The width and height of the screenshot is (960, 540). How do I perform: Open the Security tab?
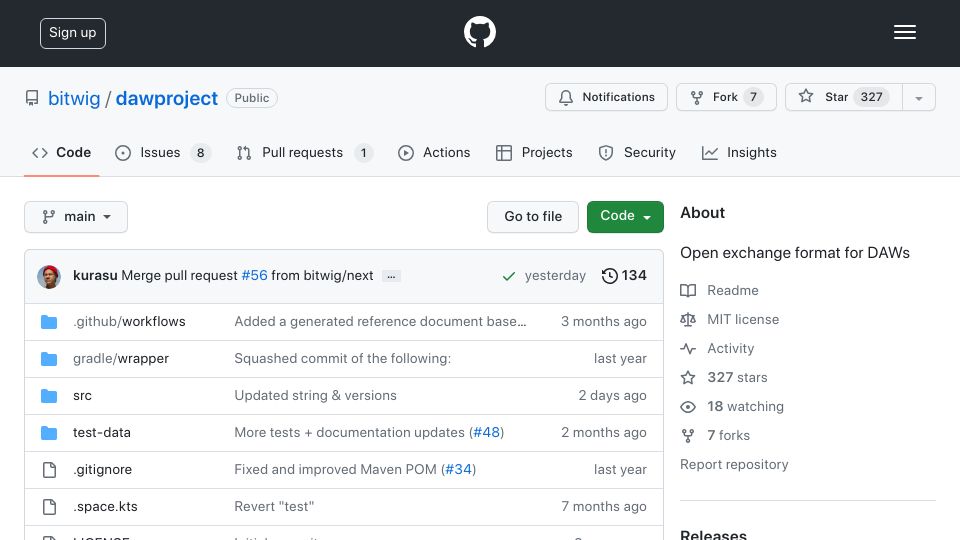[637, 152]
